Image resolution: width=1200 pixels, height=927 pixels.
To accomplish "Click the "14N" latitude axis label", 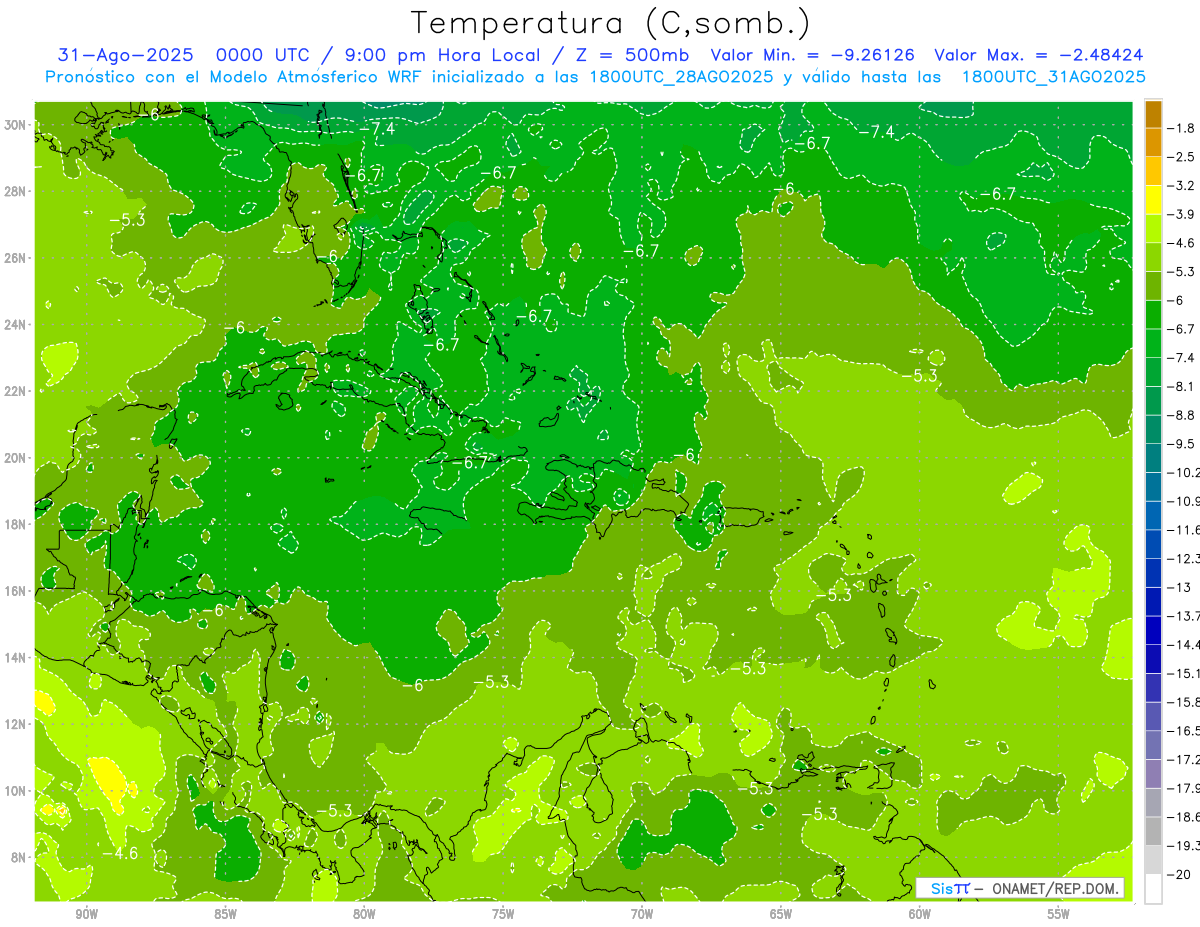I will pos(15,658).
